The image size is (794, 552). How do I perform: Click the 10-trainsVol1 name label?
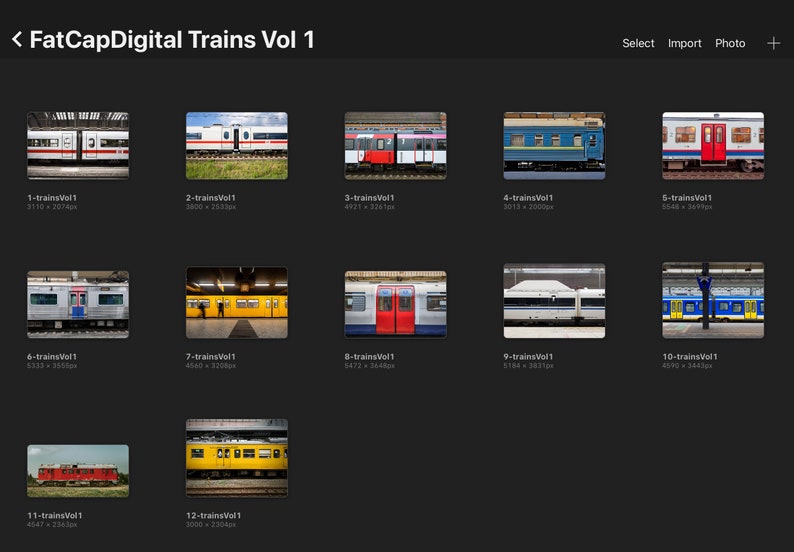click(690, 357)
